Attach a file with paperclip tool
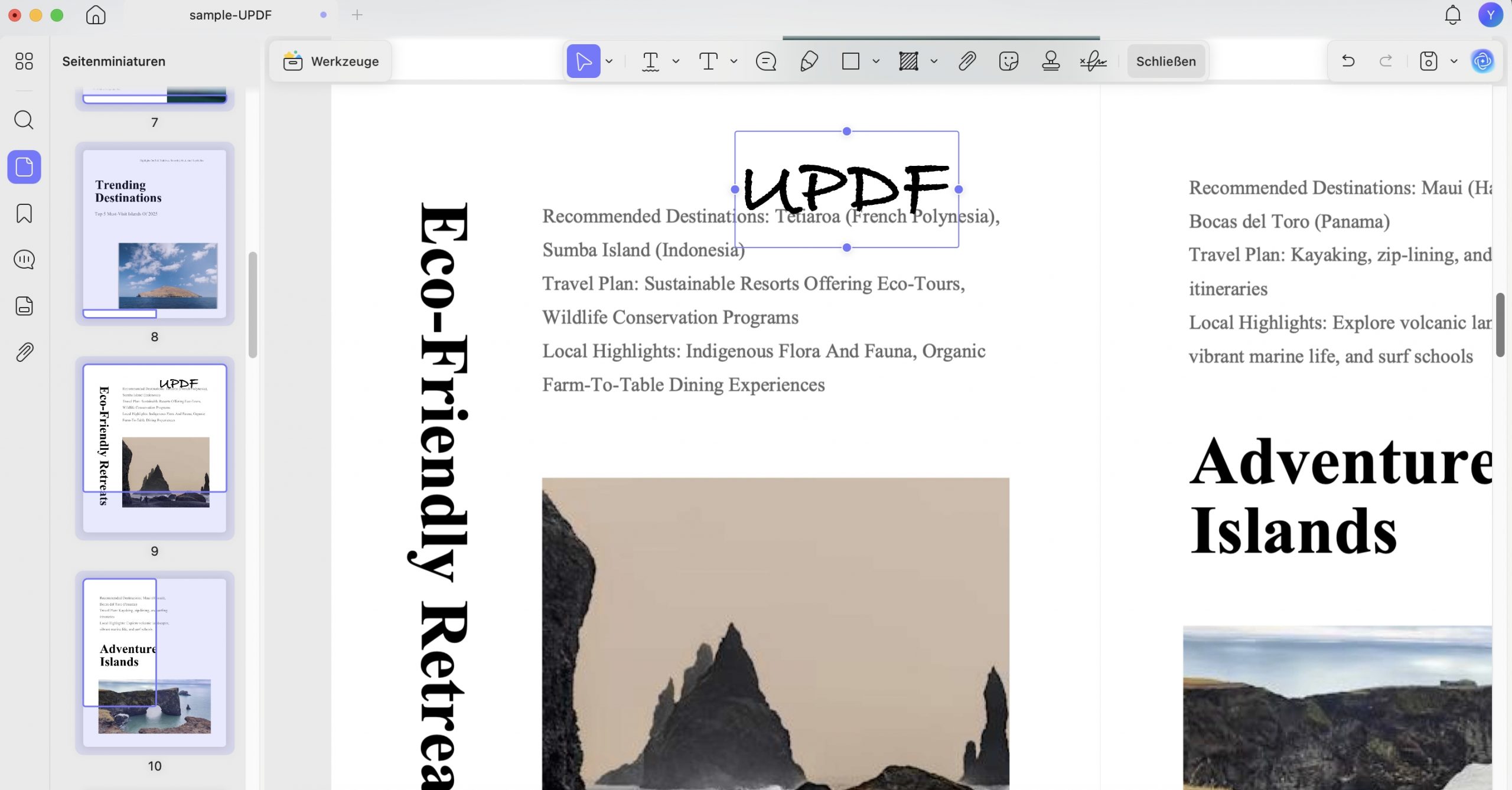 [967, 61]
